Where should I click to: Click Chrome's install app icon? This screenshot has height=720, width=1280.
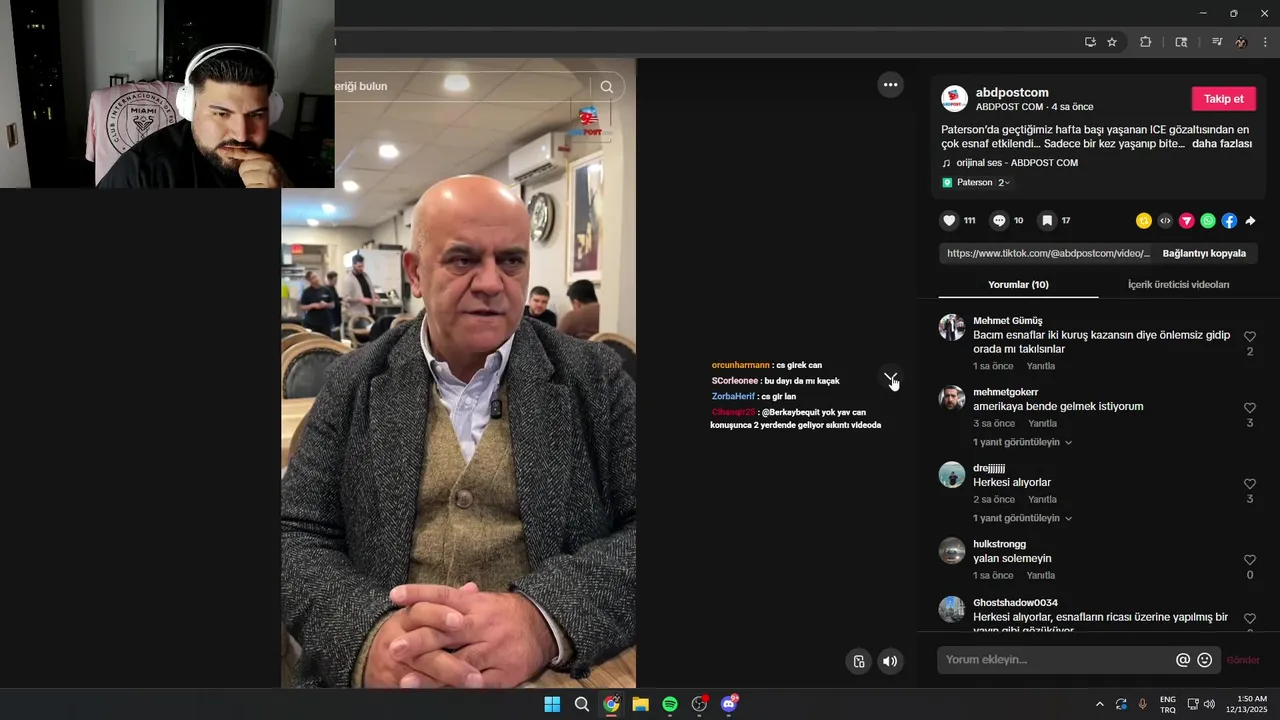click(x=1090, y=42)
